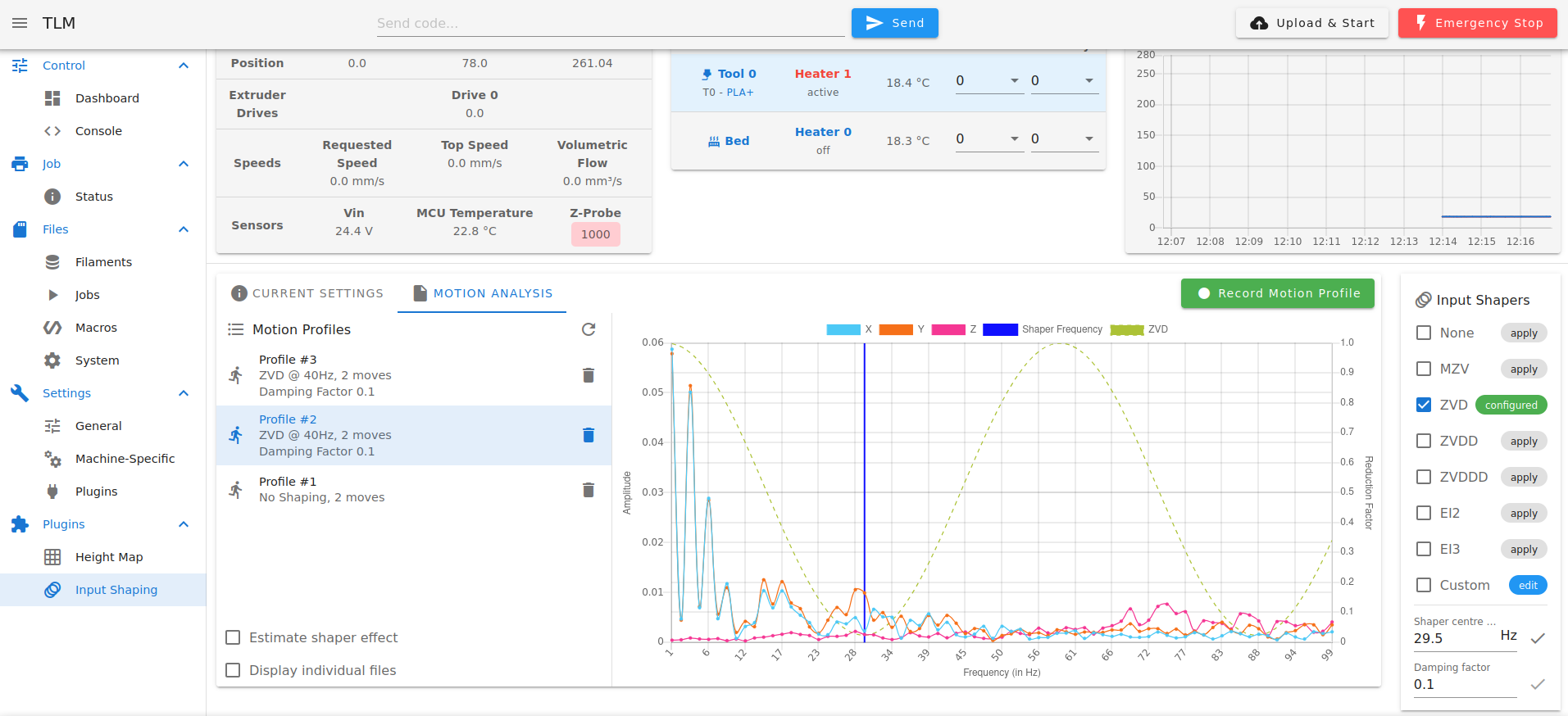Click the General tune sliders icon
Screen dimensions: 1568x716
click(52, 426)
